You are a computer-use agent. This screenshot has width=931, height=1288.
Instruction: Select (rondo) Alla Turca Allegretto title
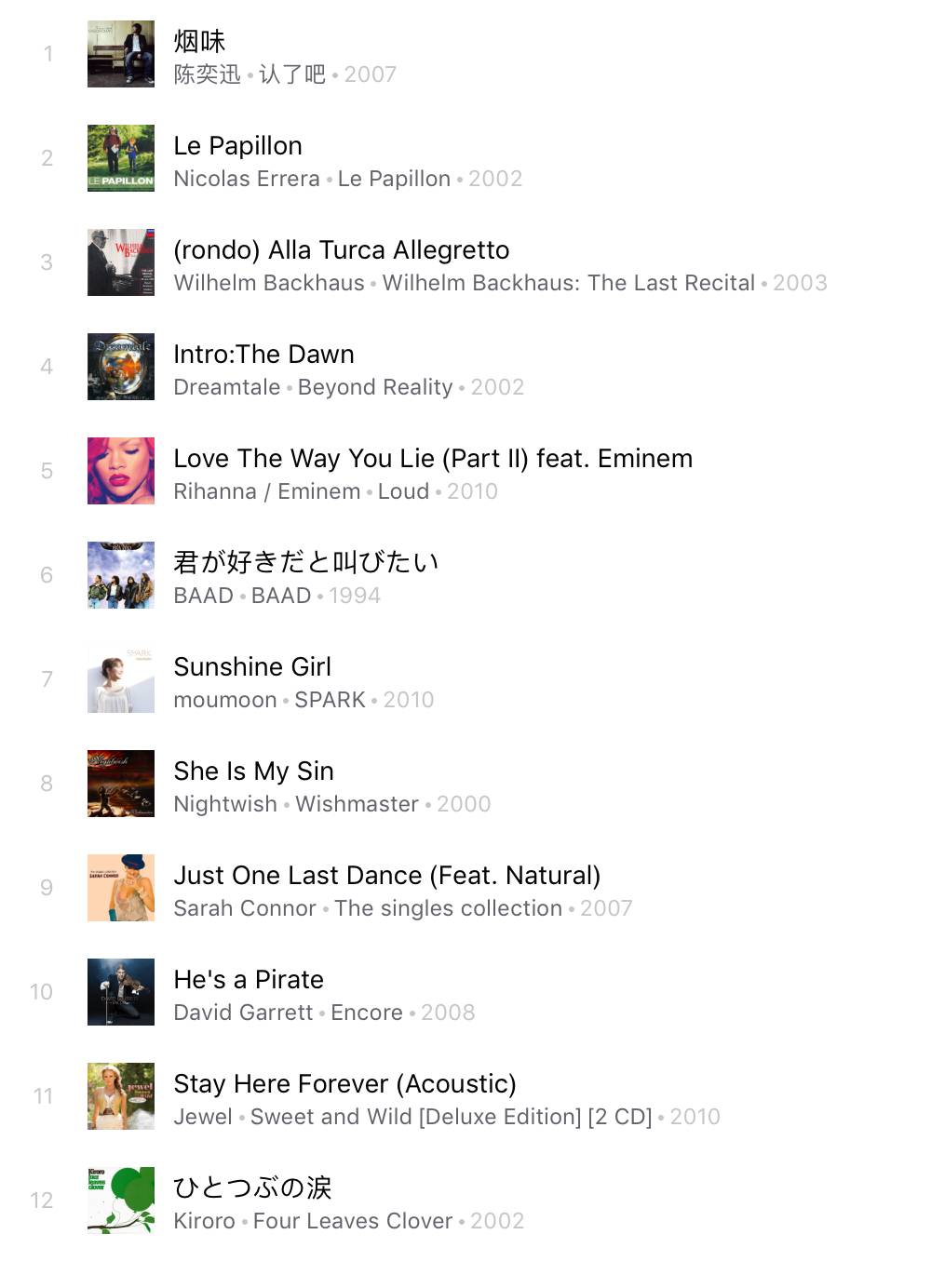(x=342, y=250)
